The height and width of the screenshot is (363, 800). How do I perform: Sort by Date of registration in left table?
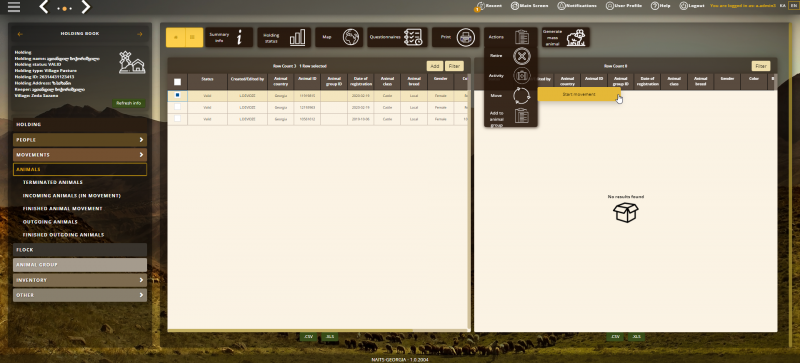click(x=361, y=82)
